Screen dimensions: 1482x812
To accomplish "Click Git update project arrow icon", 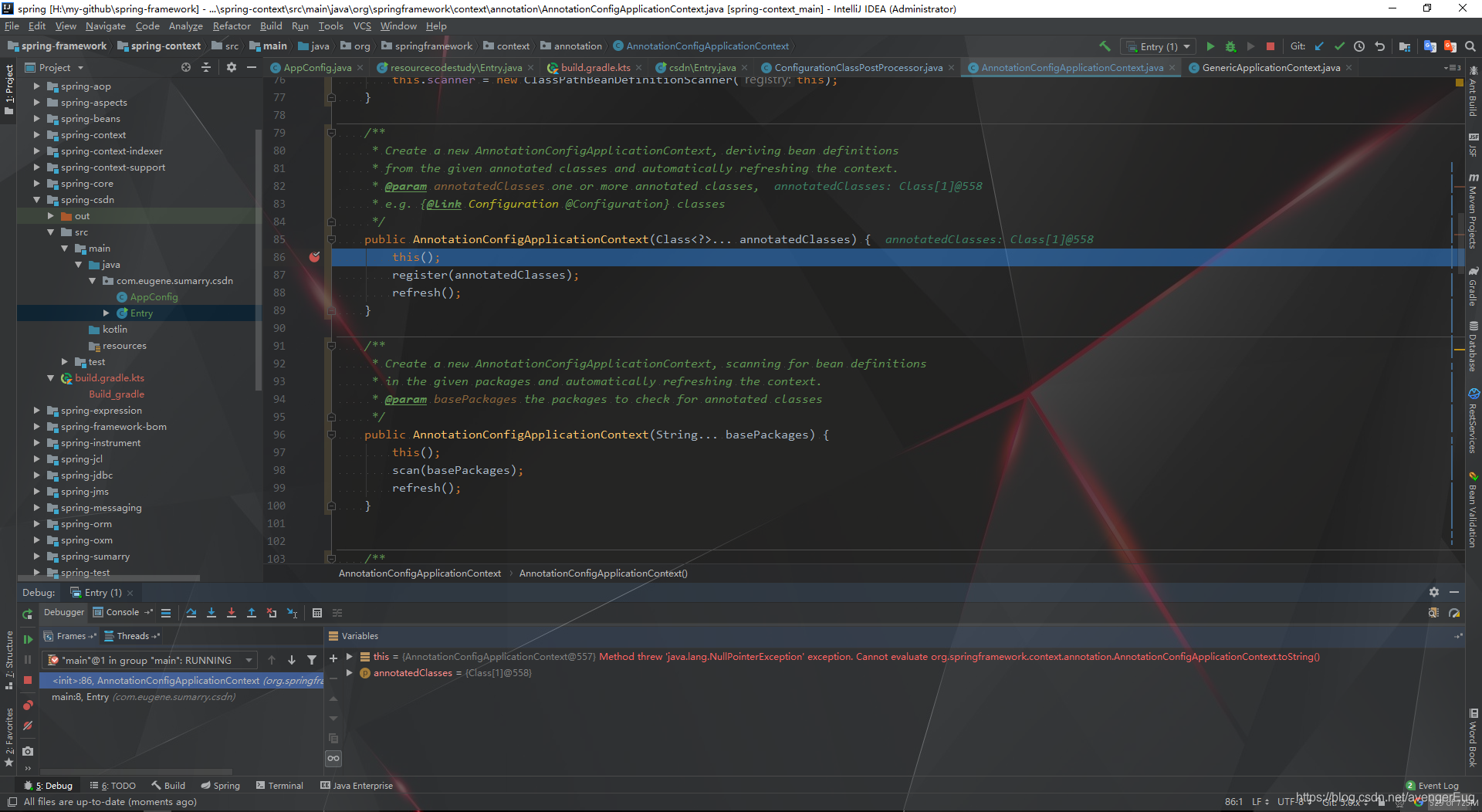I will 1319,46.
